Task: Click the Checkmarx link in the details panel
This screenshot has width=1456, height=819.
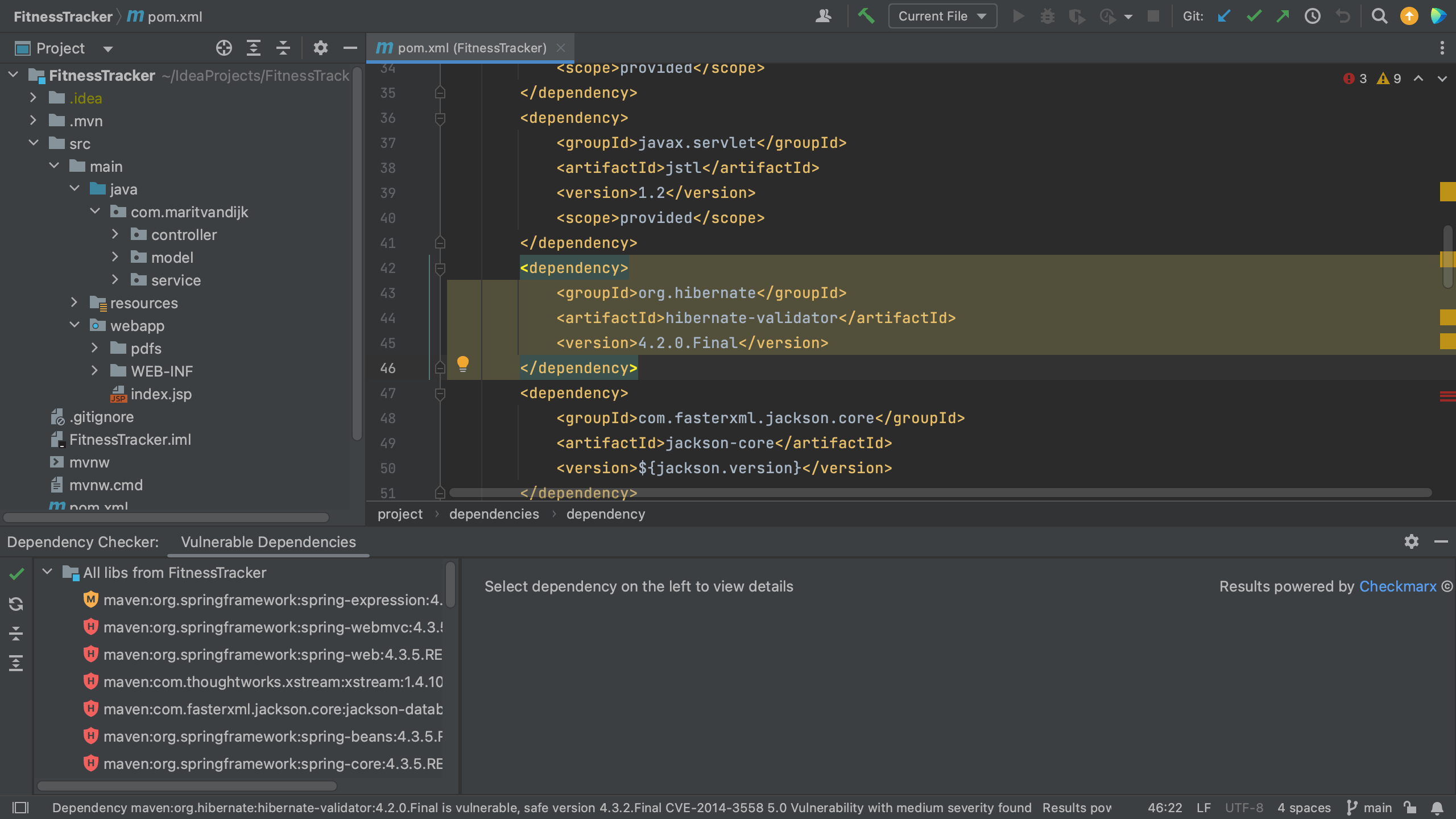Action: pyautogui.click(x=1398, y=586)
